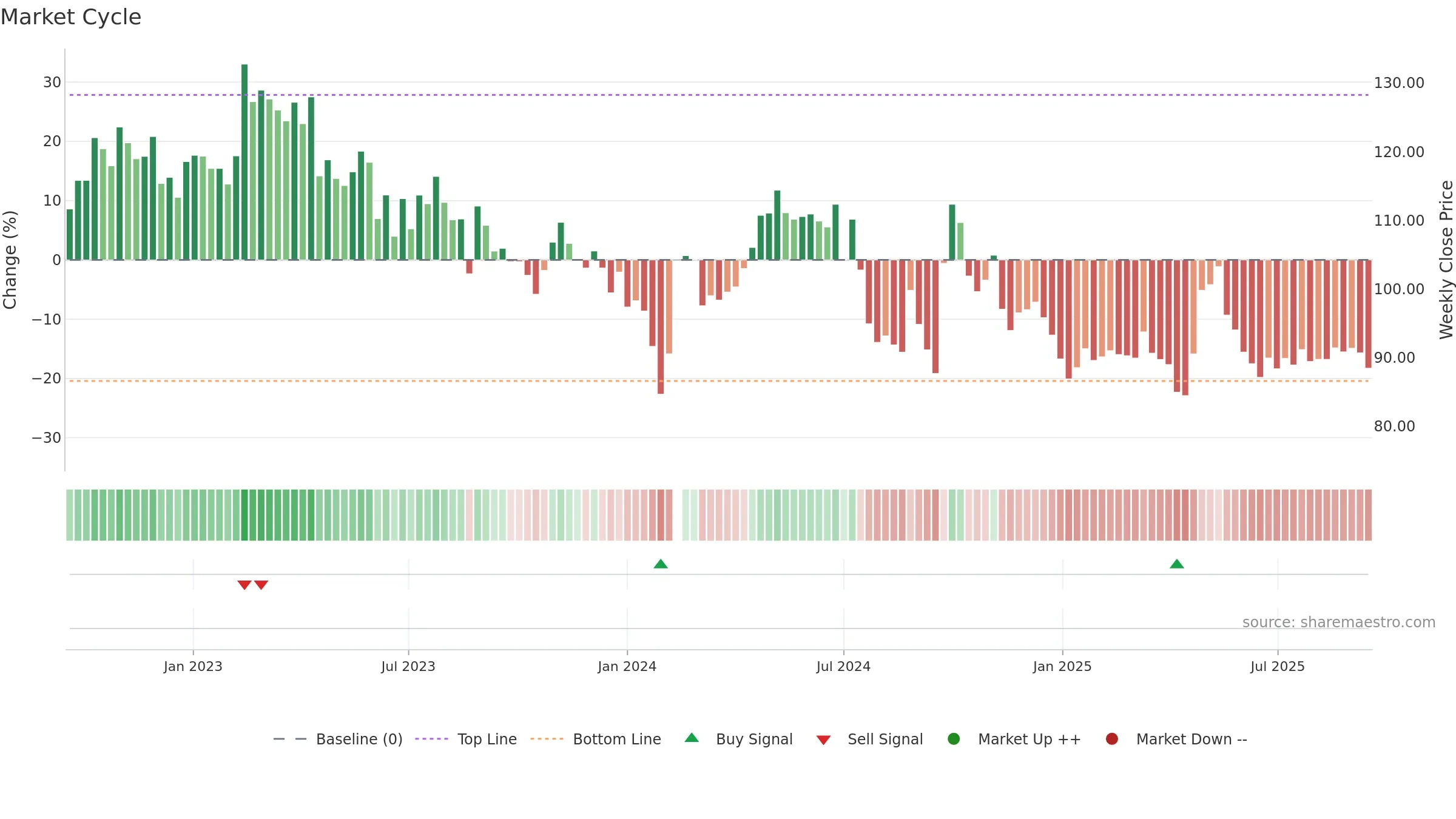Image resolution: width=1456 pixels, height=819 pixels.
Task: Click the Jan 2025 x-axis label
Action: (1062, 667)
